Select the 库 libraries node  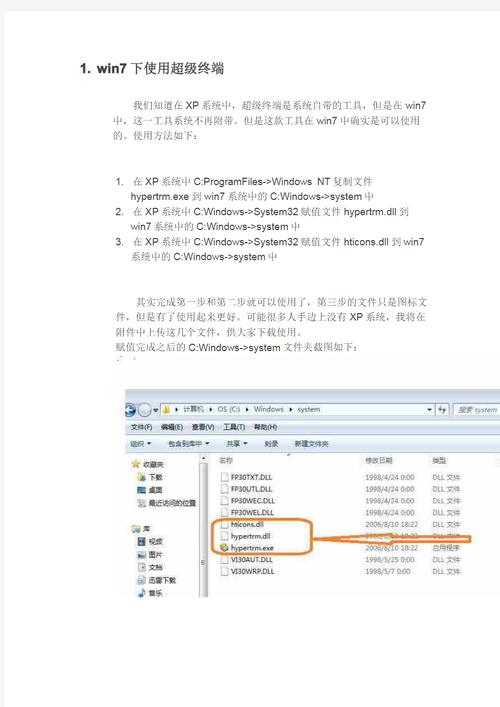click(x=142, y=528)
